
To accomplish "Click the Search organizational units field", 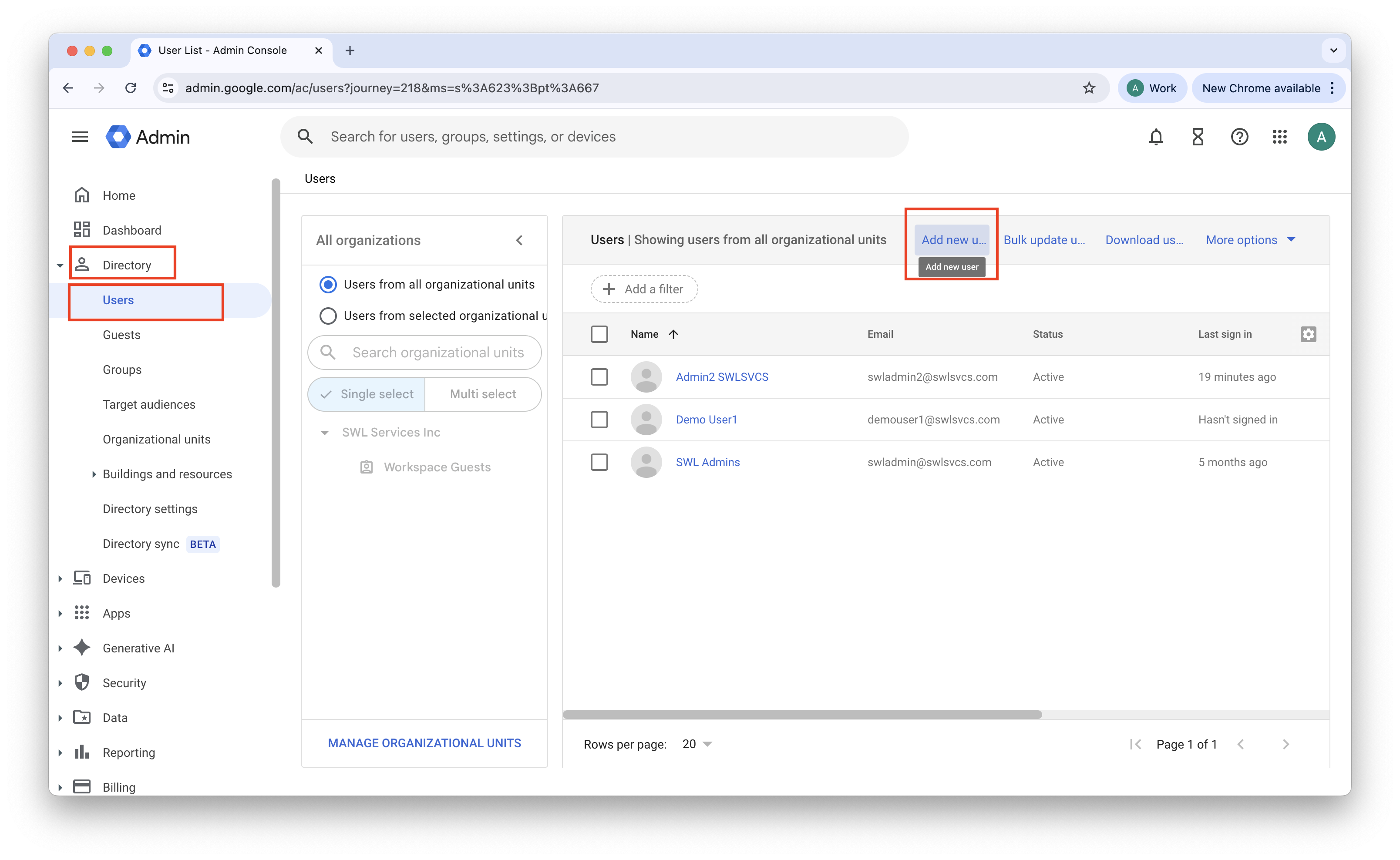I will pyautogui.click(x=437, y=353).
